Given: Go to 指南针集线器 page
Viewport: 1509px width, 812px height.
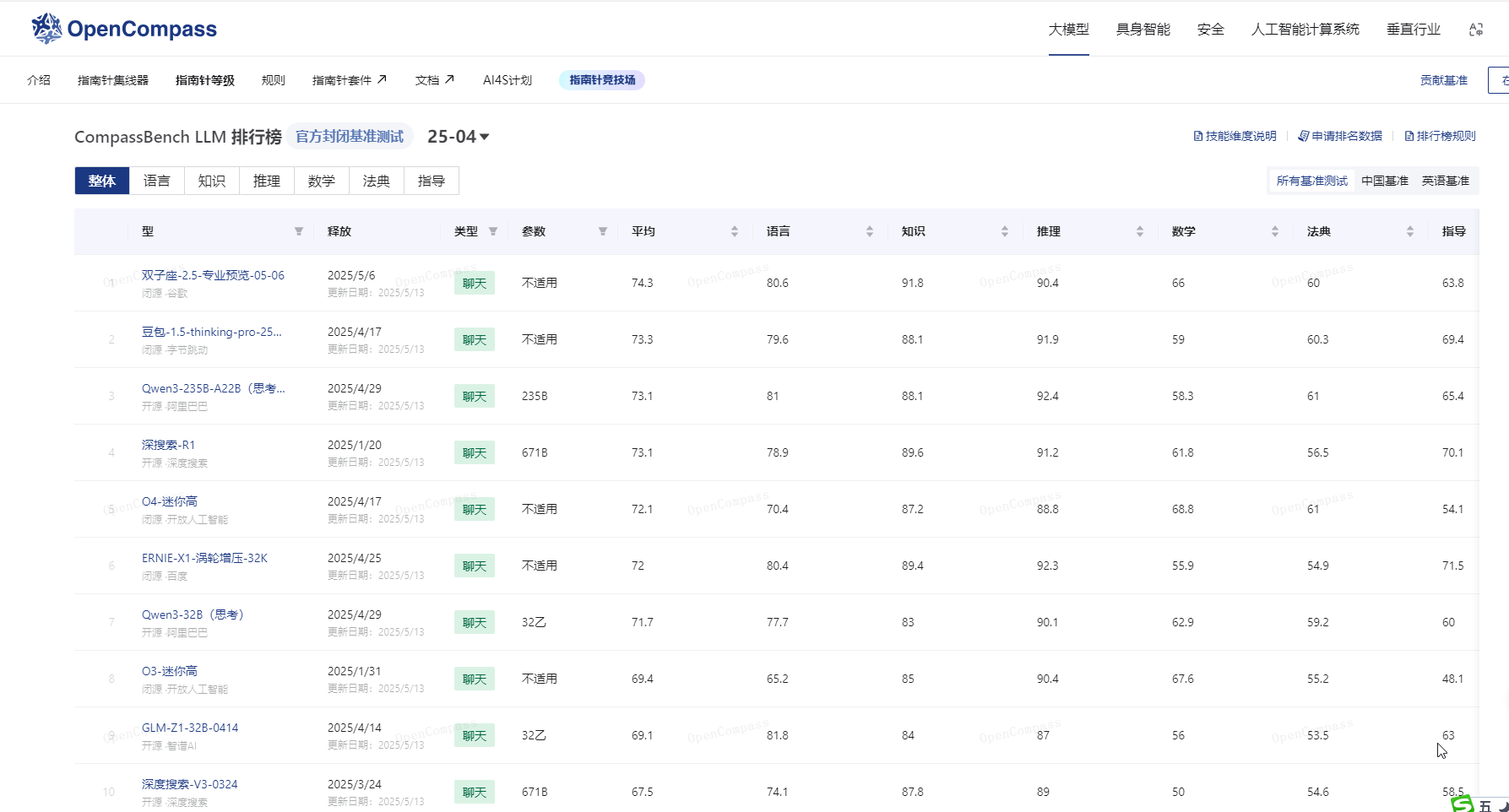Looking at the screenshot, I should (x=113, y=80).
